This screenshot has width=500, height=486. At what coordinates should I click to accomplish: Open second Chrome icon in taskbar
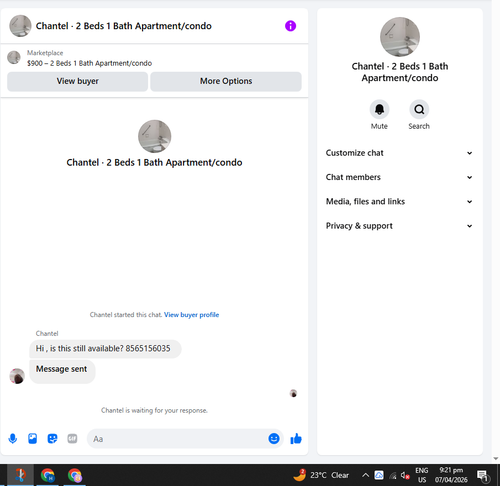pos(75,475)
